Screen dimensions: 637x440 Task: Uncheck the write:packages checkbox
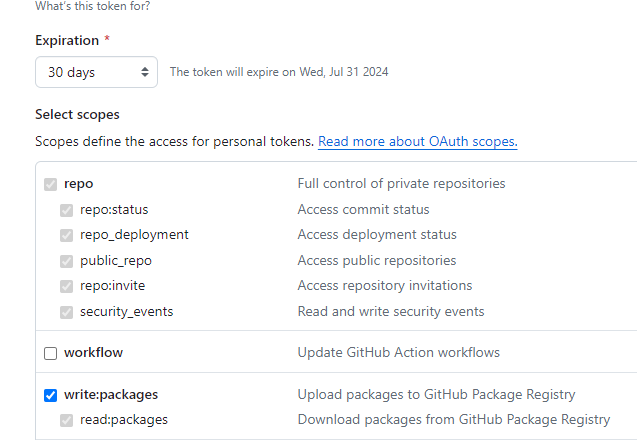click(x=51, y=395)
